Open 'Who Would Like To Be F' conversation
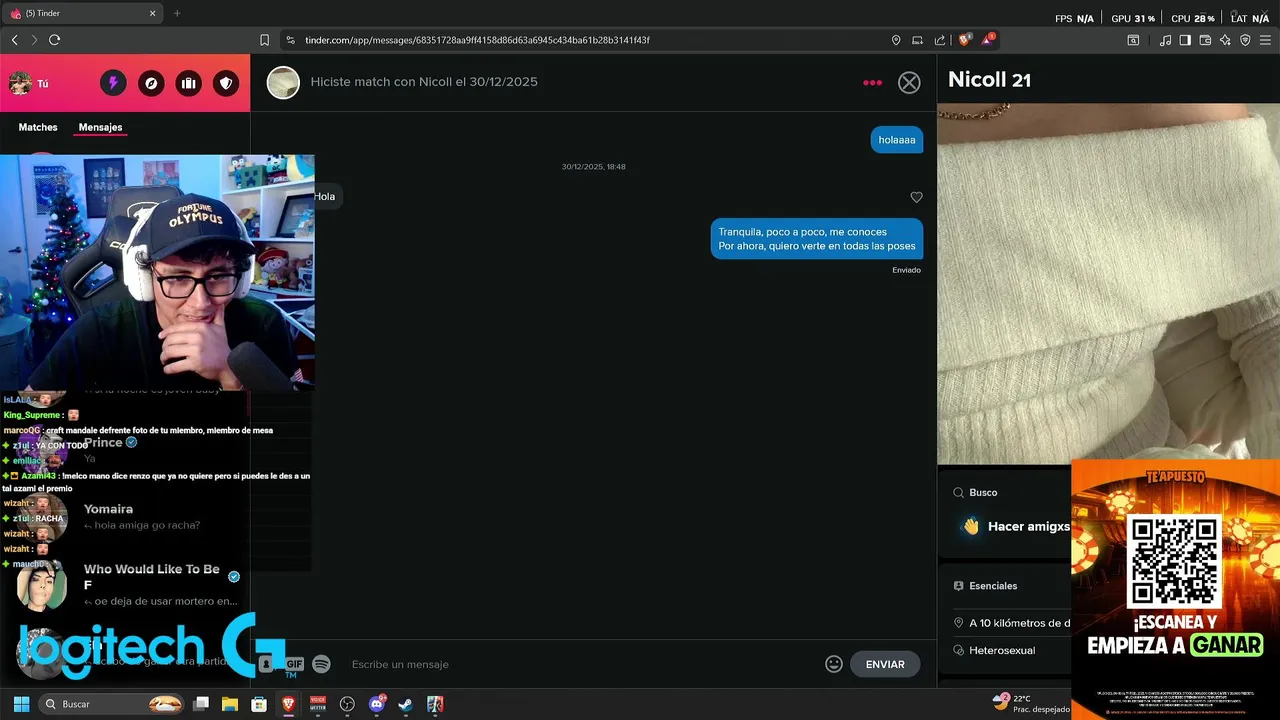Viewport: 1280px width, 720px height. tap(125, 585)
